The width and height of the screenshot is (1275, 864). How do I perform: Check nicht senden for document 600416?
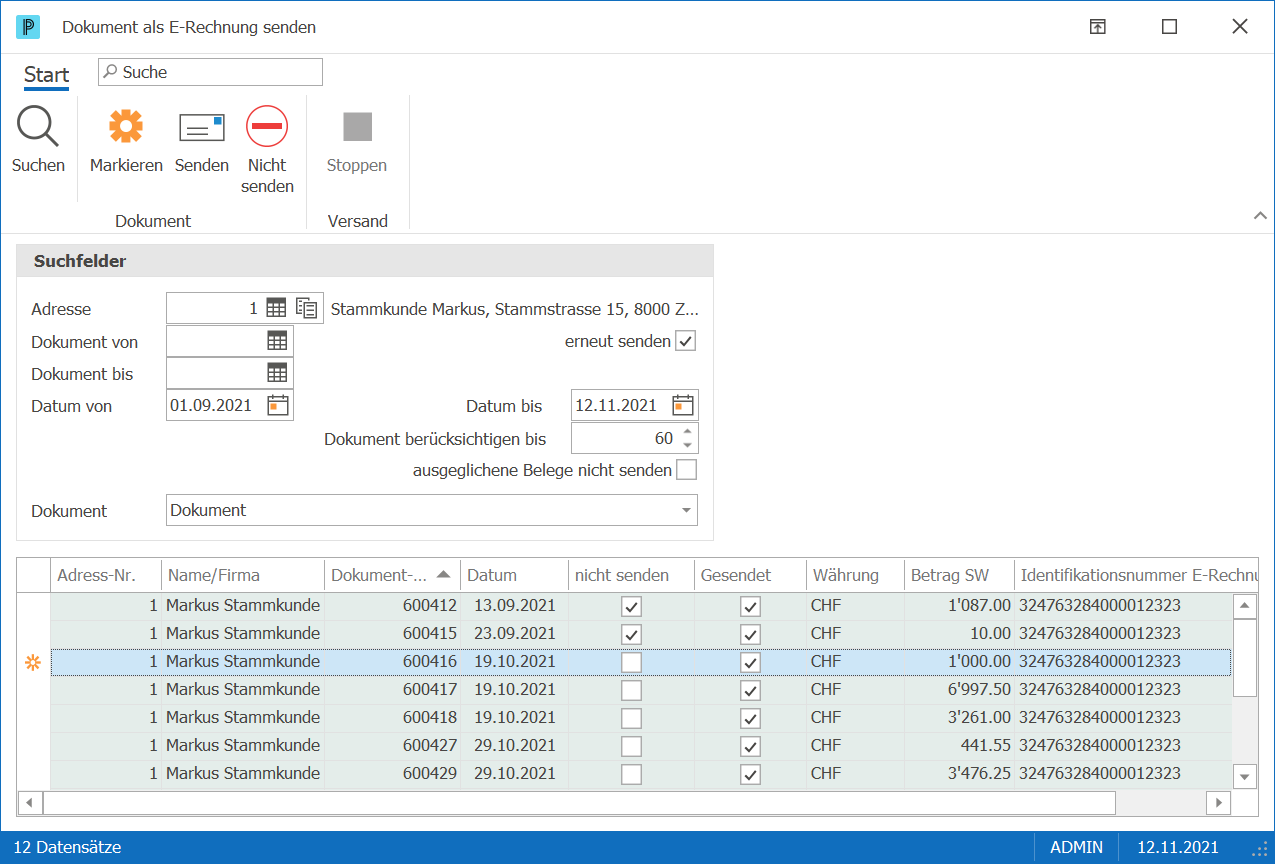pyautogui.click(x=631, y=662)
